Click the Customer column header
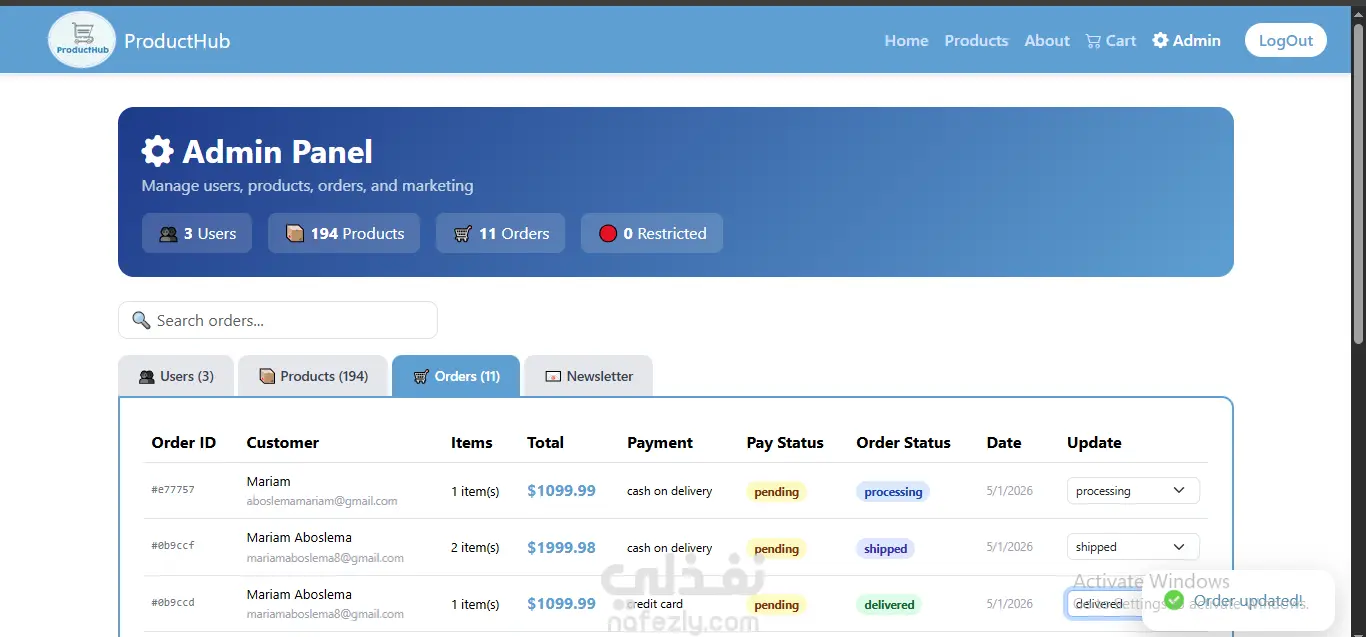1366x637 pixels. click(283, 442)
